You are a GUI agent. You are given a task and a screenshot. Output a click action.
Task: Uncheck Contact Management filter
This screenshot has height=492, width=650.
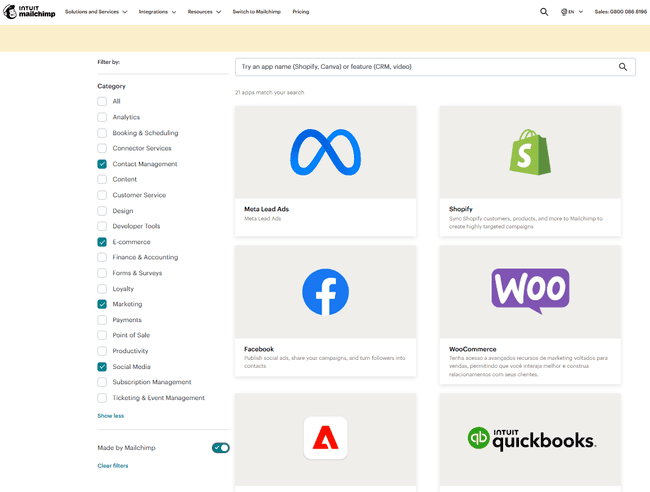102,164
